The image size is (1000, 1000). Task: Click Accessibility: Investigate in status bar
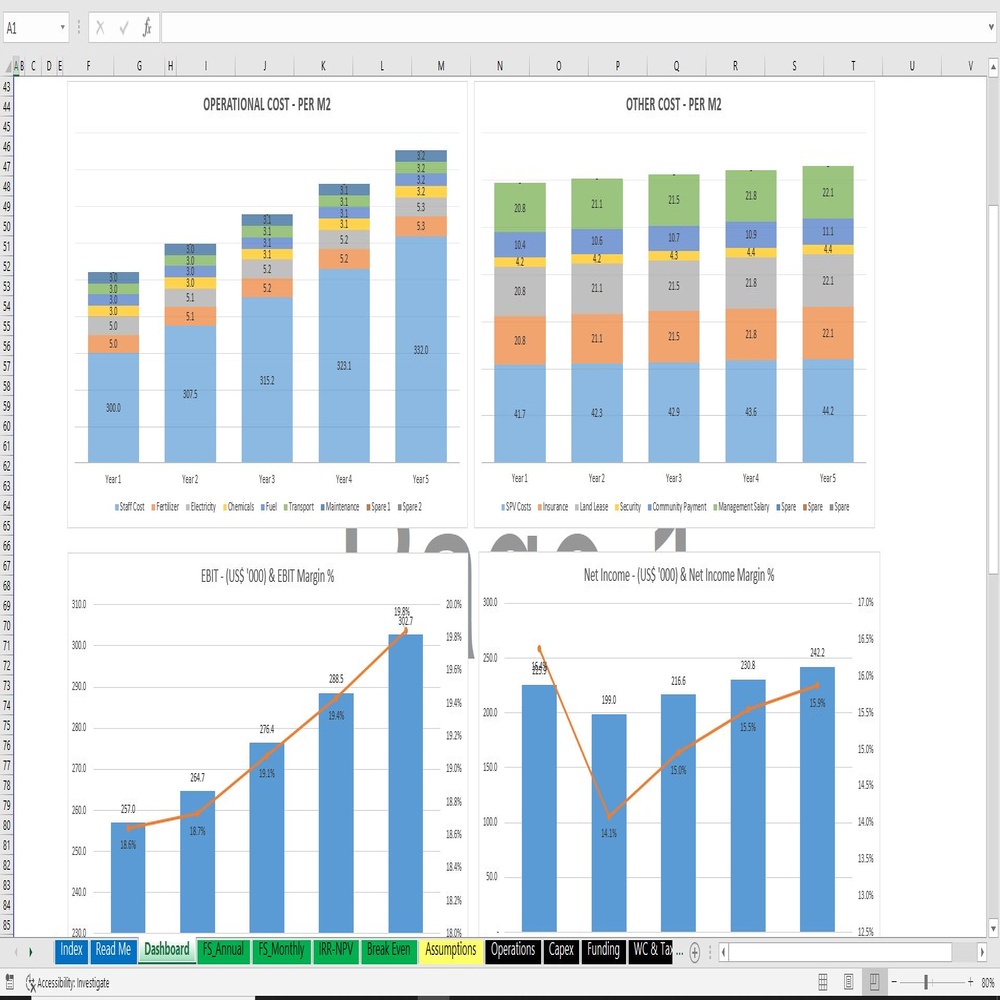pyautogui.click(x=67, y=983)
